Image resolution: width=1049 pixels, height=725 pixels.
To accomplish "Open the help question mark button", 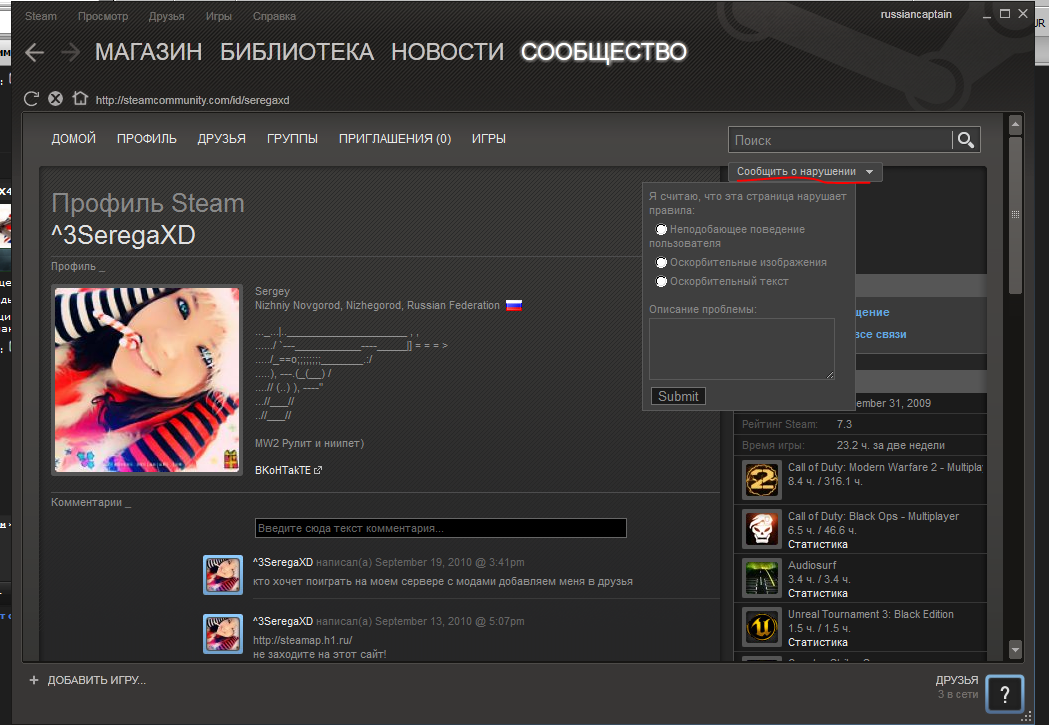I will (1004, 694).
